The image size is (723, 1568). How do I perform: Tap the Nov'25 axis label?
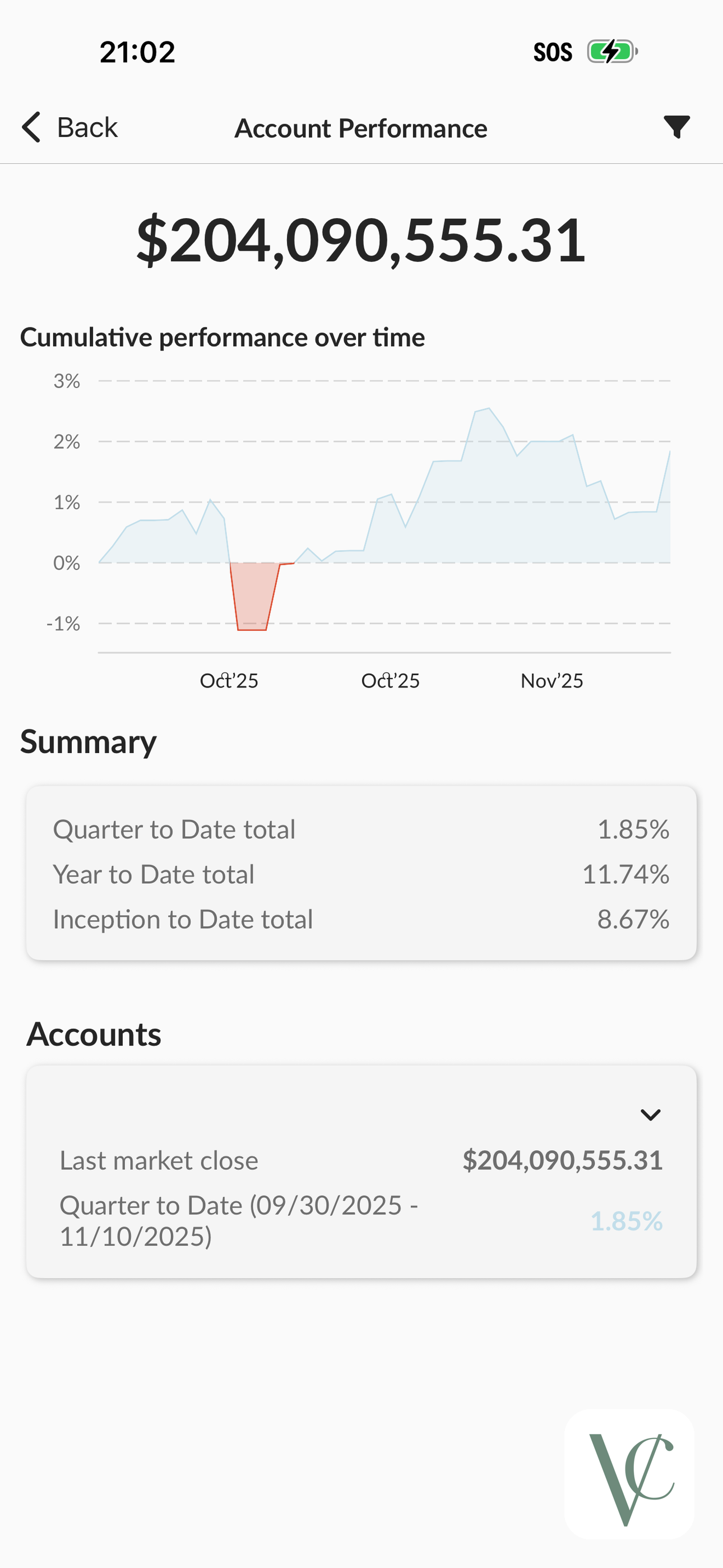click(551, 680)
